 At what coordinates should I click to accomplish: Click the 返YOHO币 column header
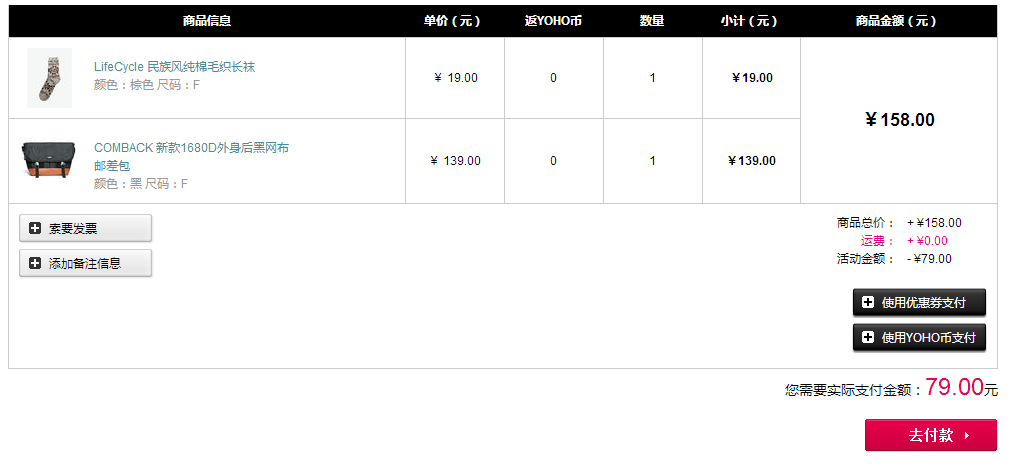[x=553, y=21]
